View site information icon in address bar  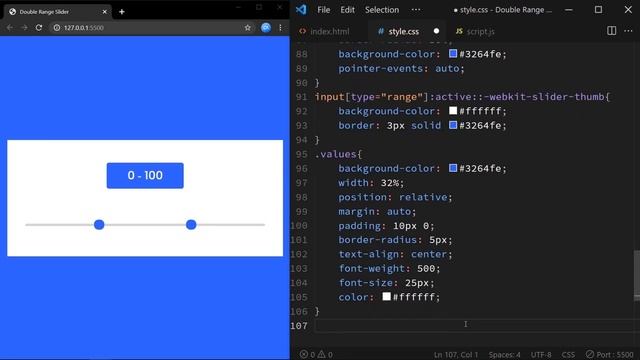tap(57, 28)
